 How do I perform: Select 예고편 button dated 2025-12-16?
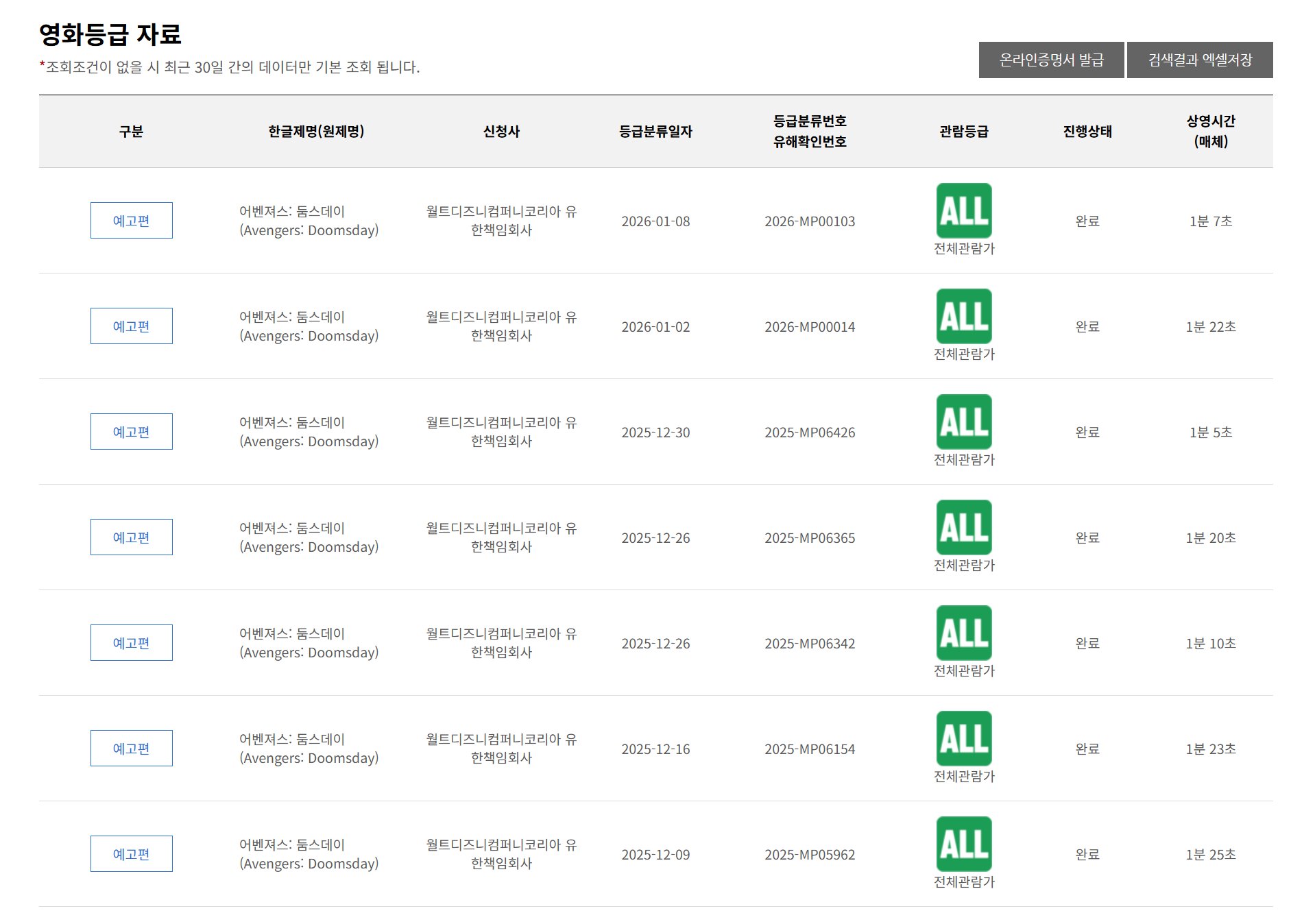pyautogui.click(x=131, y=749)
